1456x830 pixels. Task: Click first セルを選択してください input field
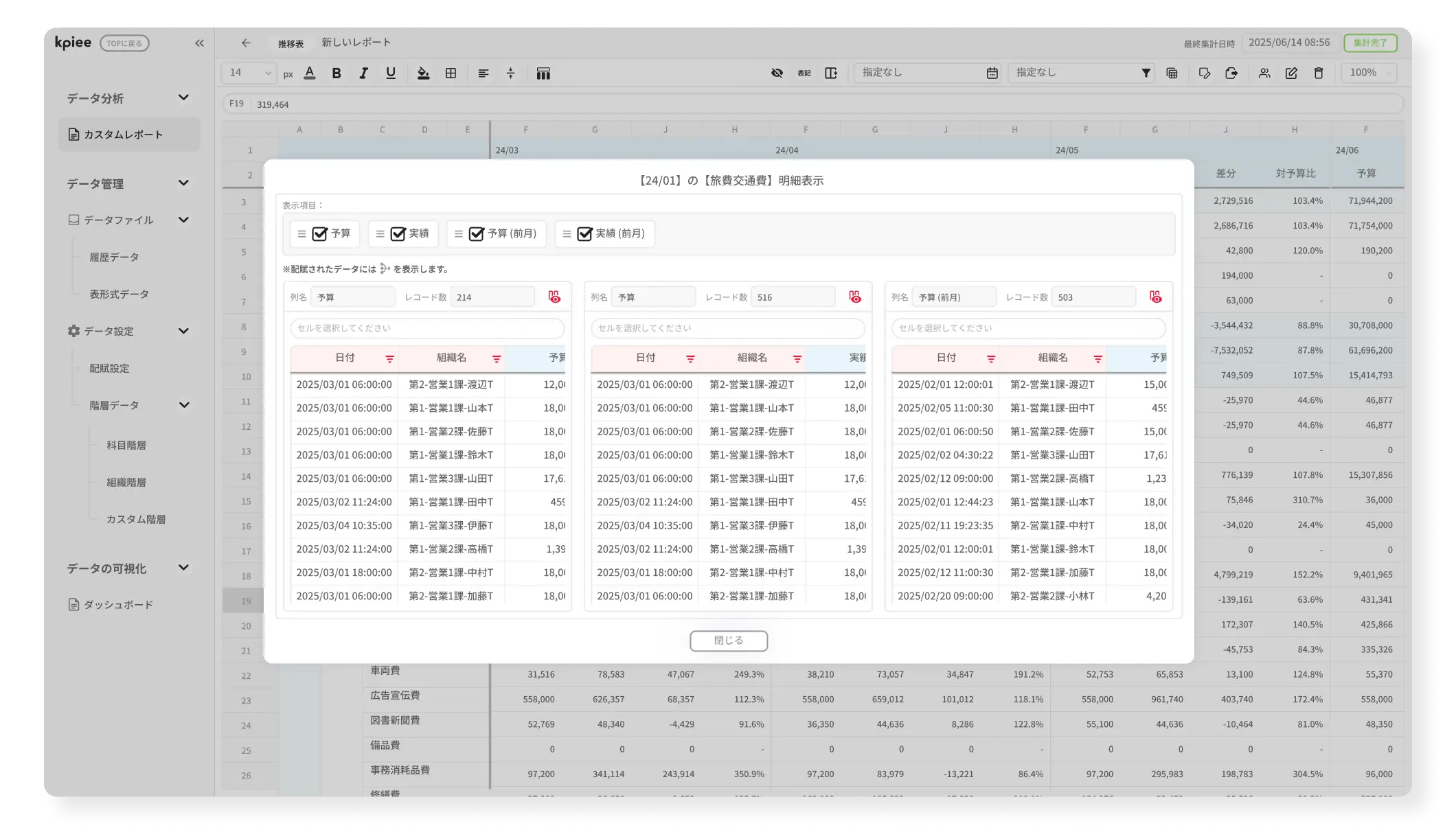(x=427, y=328)
